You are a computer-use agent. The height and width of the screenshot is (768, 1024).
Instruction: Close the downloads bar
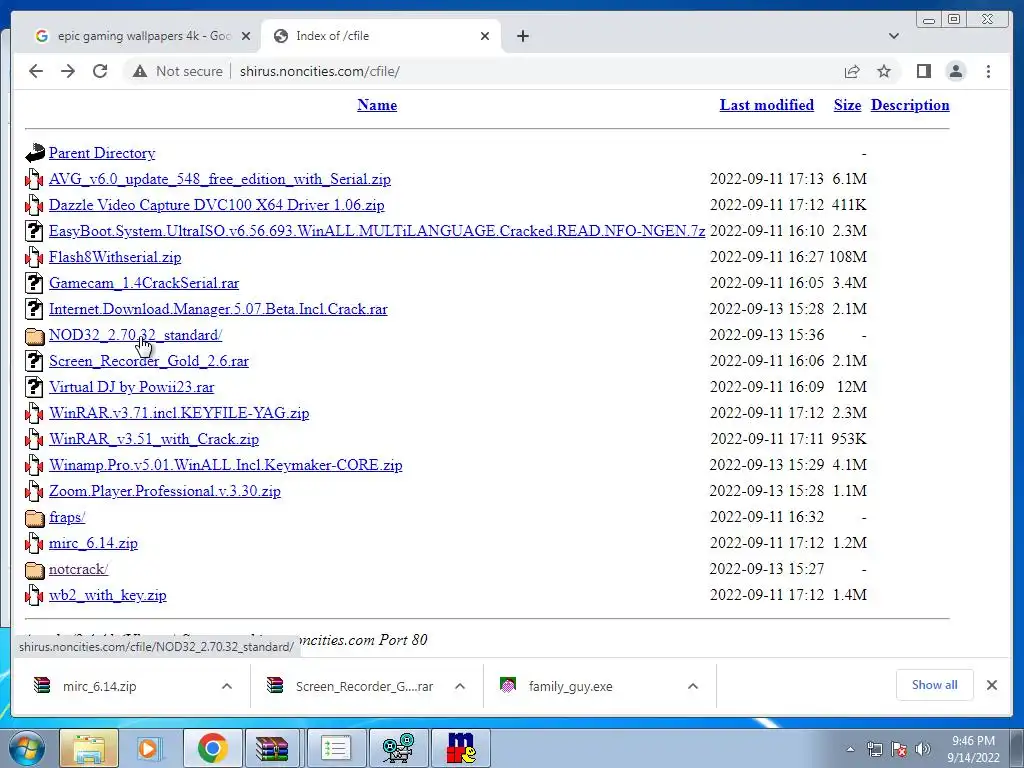tap(992, 685)
